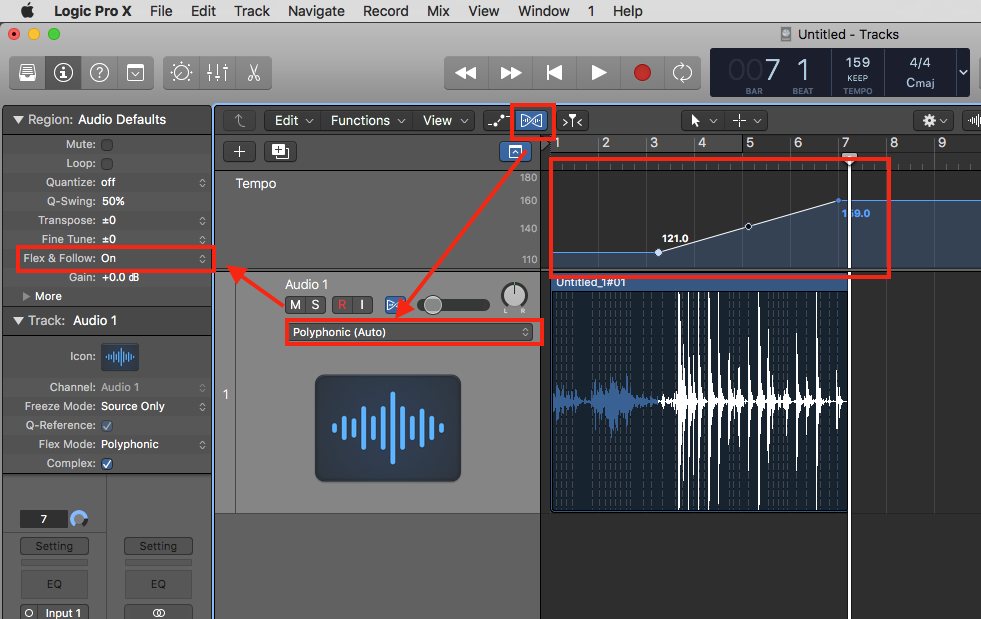This screenshot has height=619, width=981.
Task: Add new track with plus button
Action: click(x=239, y=151)
